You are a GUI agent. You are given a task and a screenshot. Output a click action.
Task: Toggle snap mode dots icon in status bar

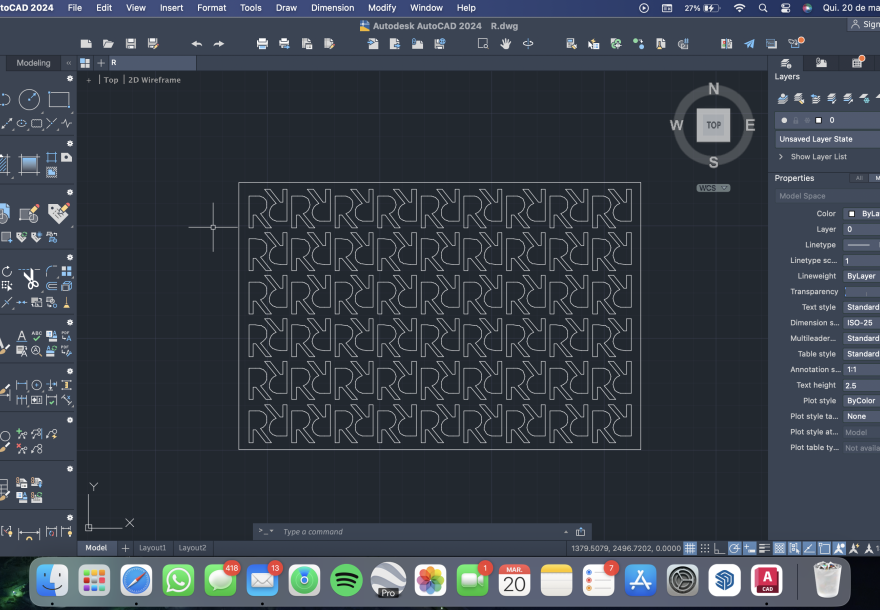pyautogui.click(x=705, y=548)
